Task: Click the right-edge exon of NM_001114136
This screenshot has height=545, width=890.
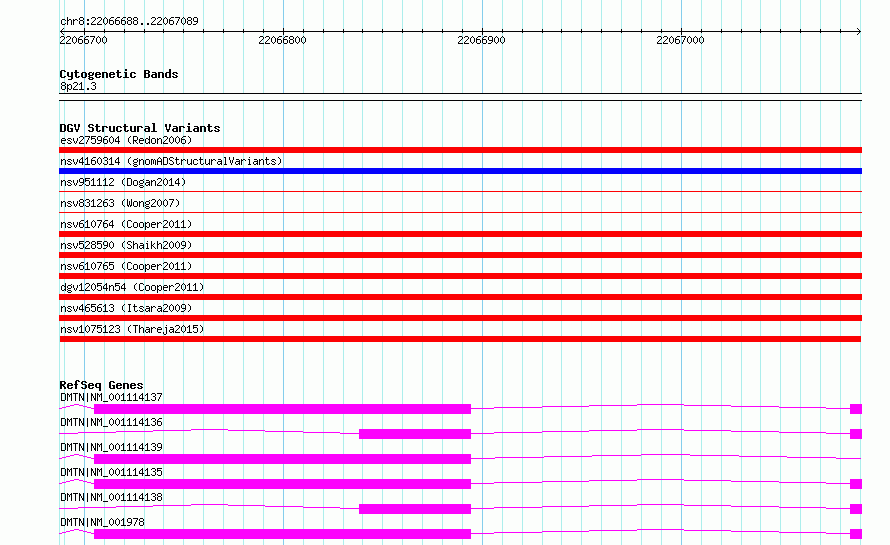Action: click(x=856, y=434)
